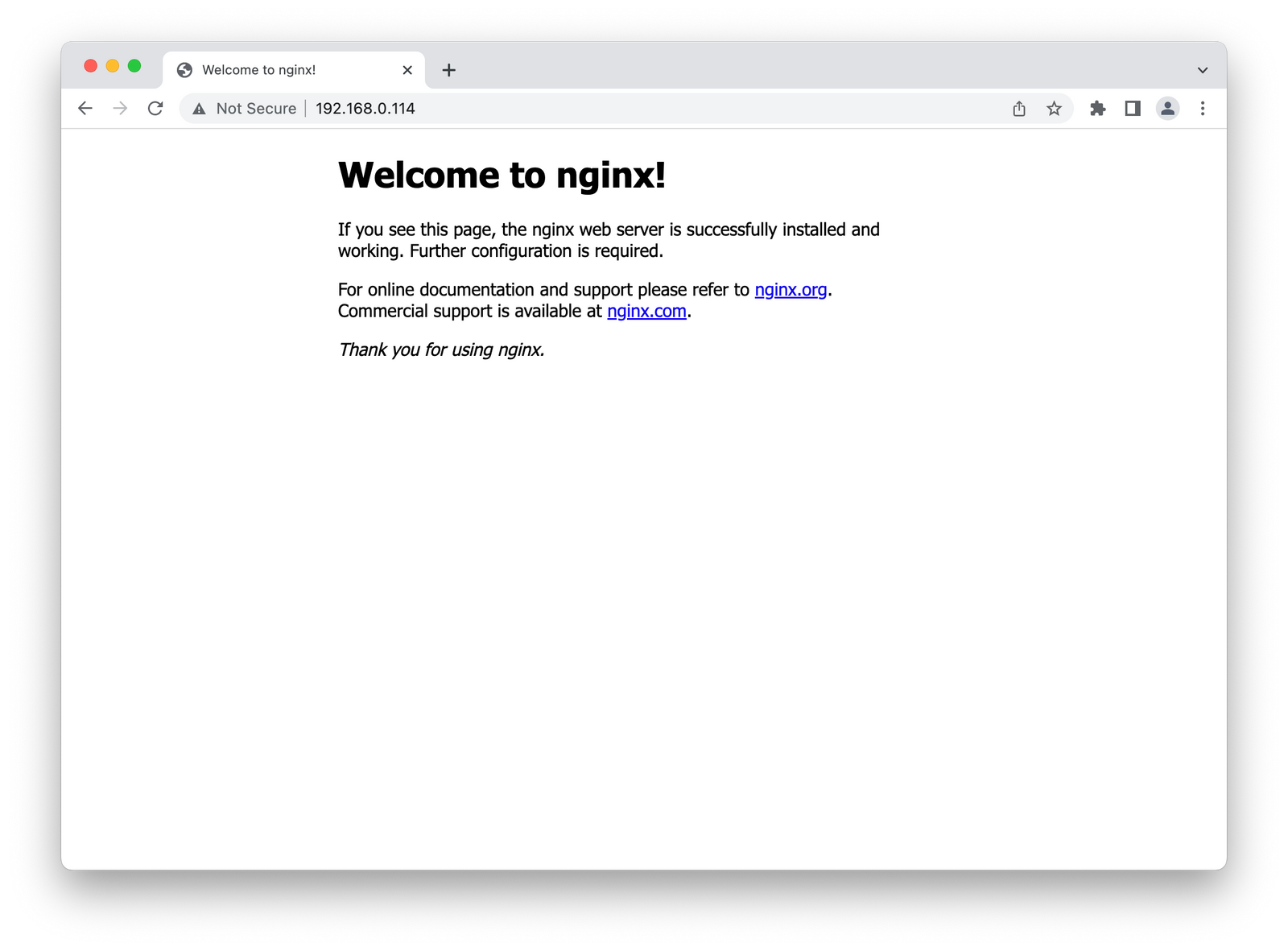Close the Welcome to nginx tab
The image size is (1288, 951).
click(x=407, y=70)
